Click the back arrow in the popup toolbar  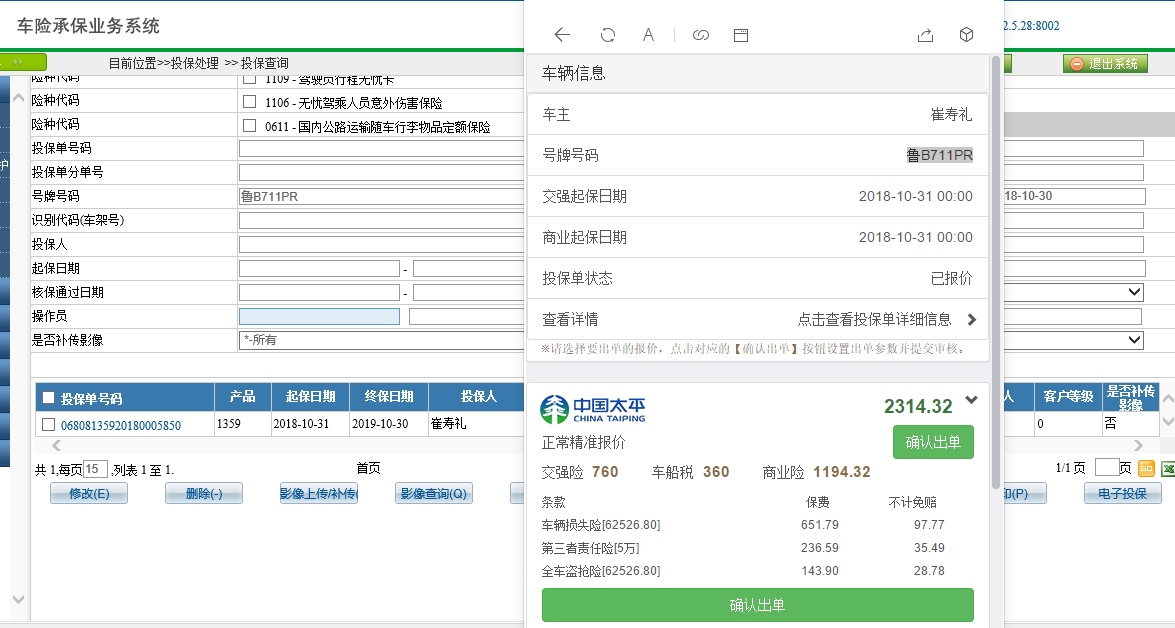562,35
